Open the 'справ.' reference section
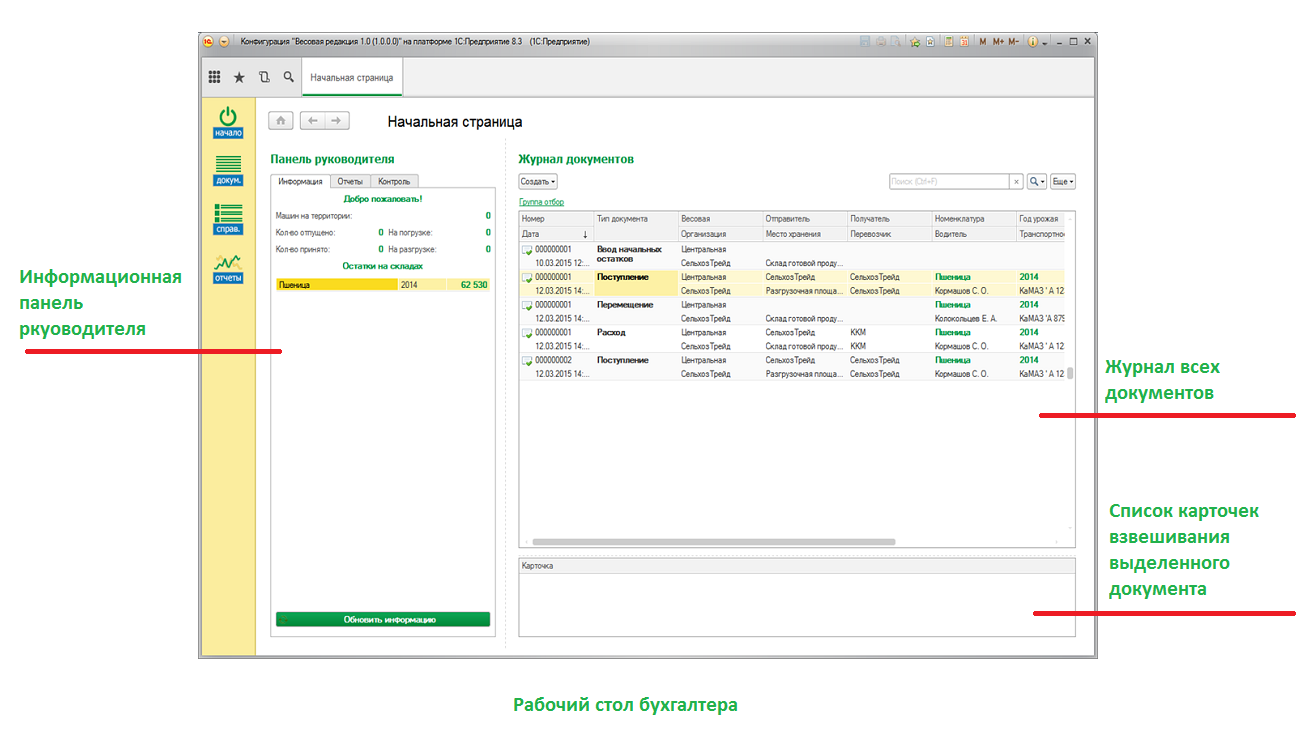Screen dimensions: 1306x732 click(x=228, y=218)
